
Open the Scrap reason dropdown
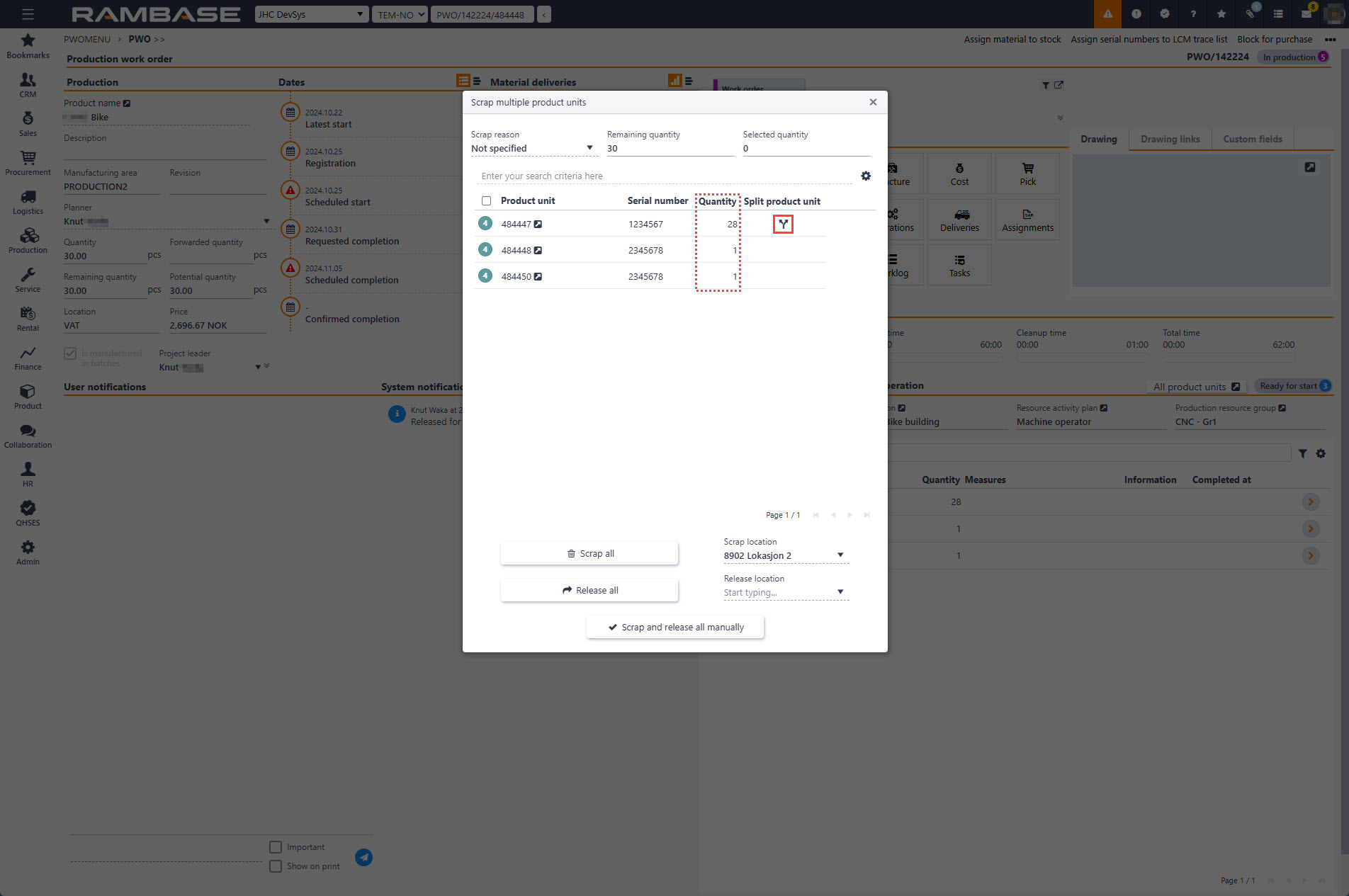532,148
